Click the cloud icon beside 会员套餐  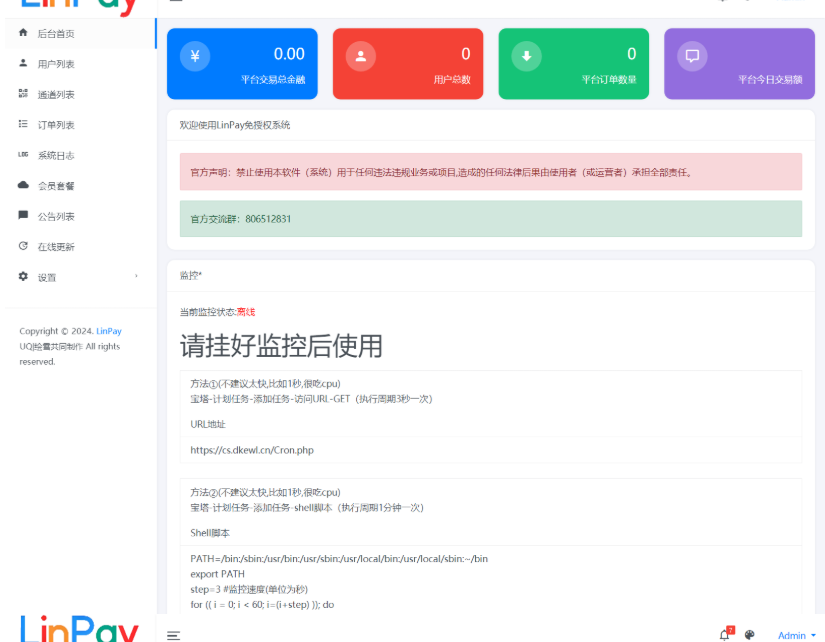[23, 185]
